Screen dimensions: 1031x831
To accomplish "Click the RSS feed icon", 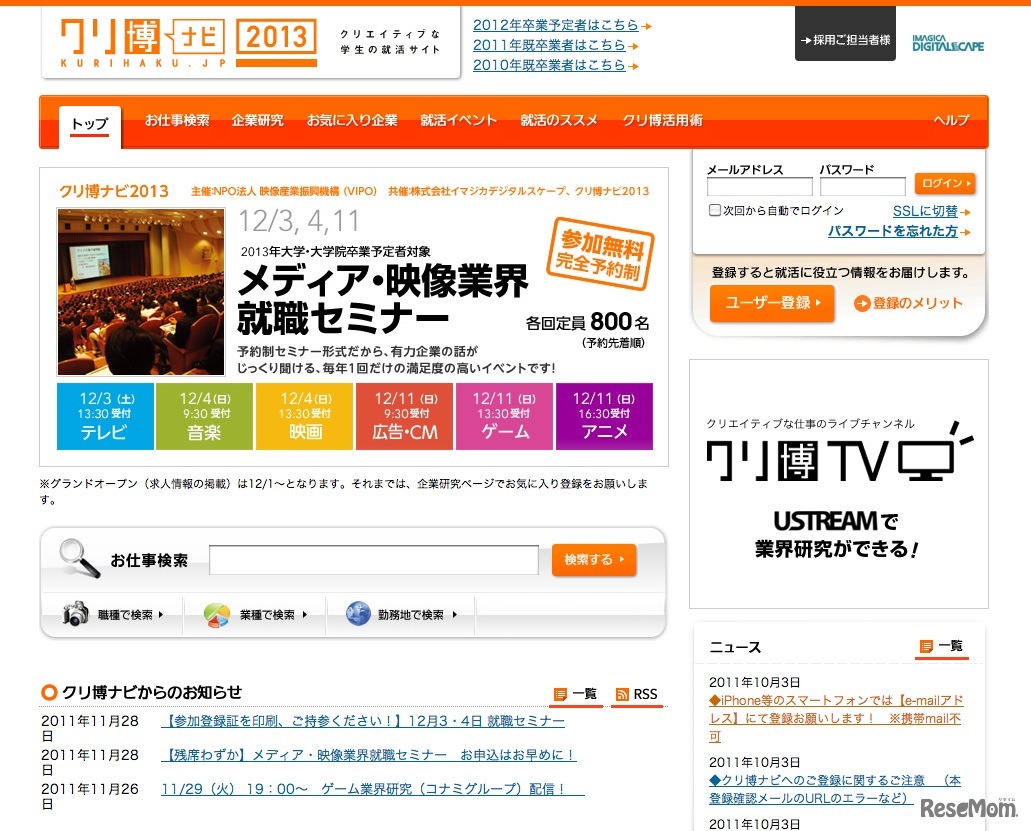I will coord(622,694).
